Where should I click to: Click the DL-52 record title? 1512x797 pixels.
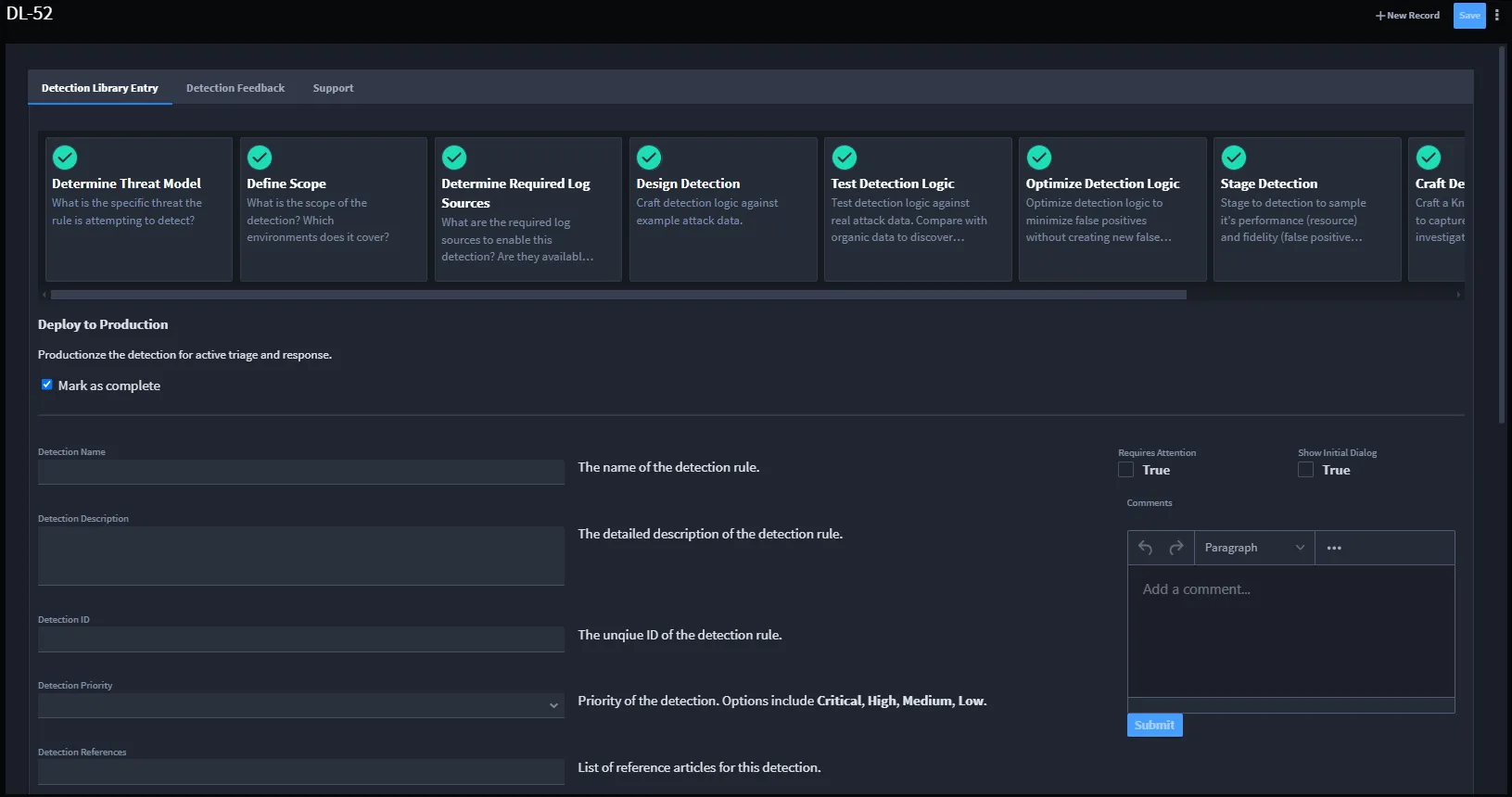tap(30, 13)
